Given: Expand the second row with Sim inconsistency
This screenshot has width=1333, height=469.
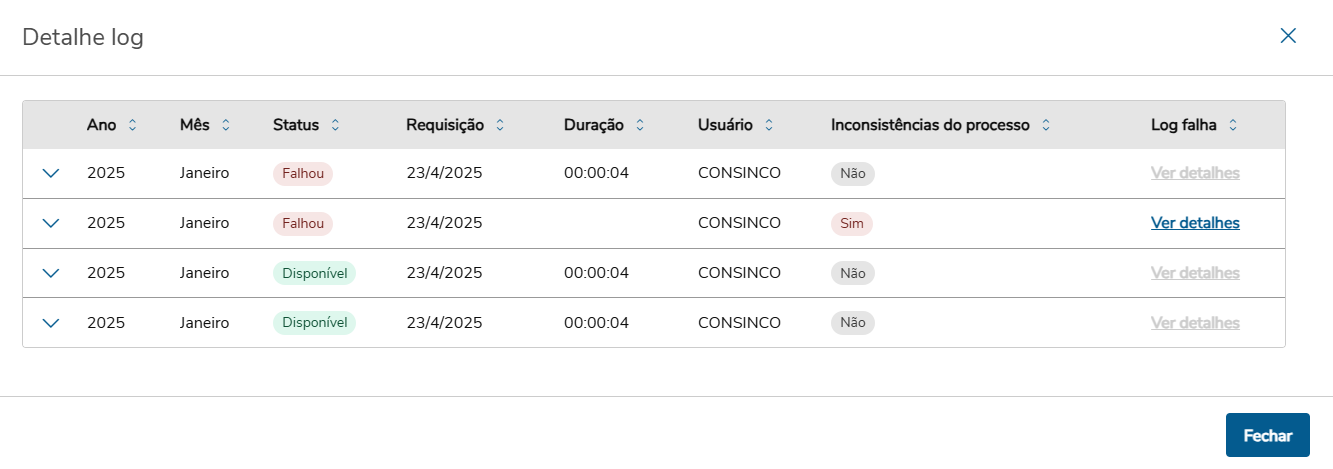Looking at the screenshot, I should tap(52, 223).
